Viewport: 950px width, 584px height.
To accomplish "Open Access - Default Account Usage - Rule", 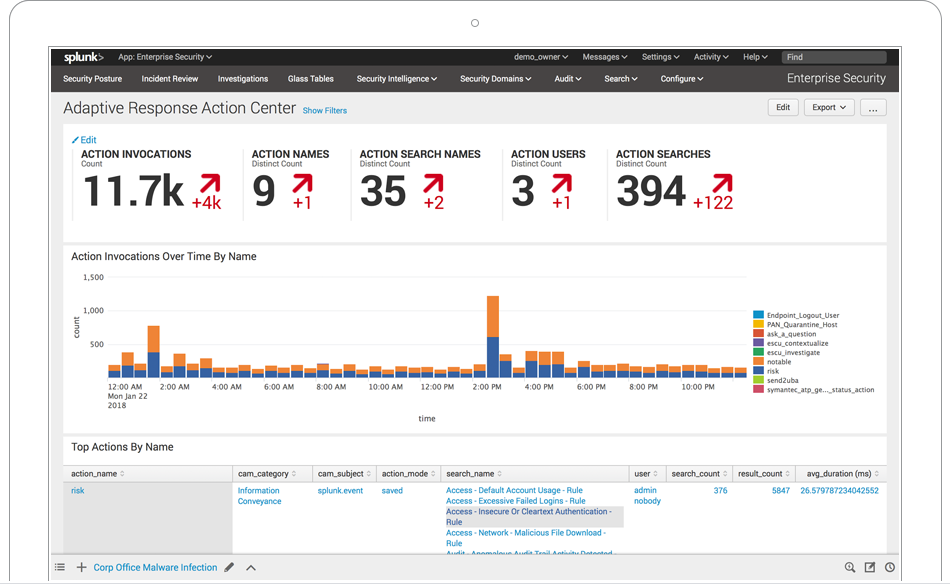I will [514, 490].
